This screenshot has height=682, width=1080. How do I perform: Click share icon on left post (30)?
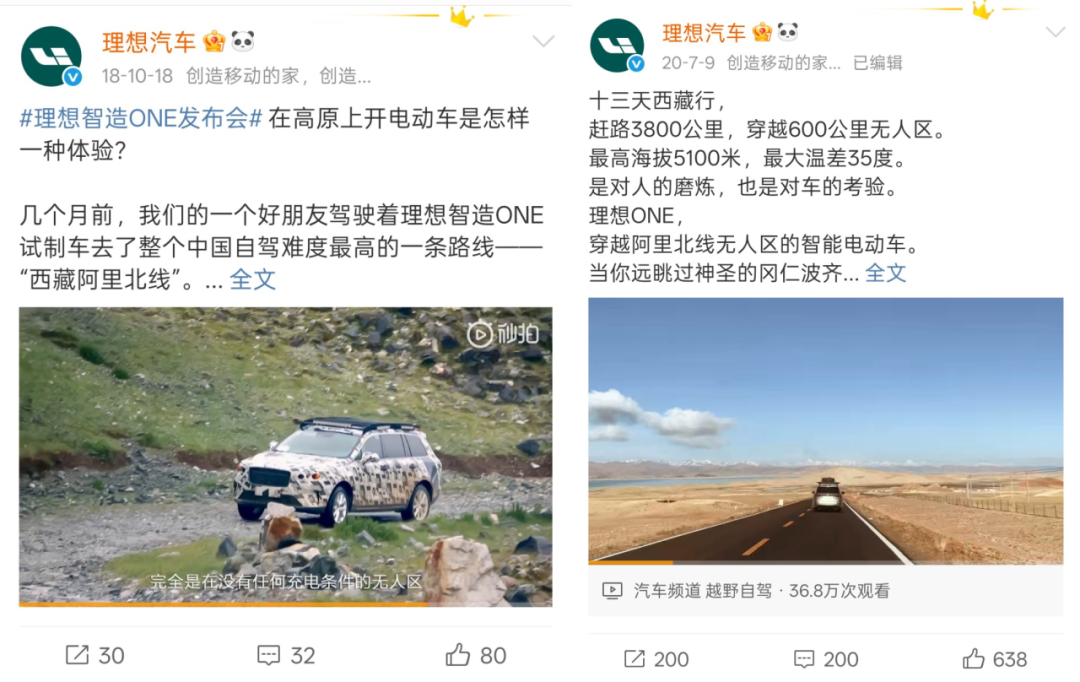(77, 654)
